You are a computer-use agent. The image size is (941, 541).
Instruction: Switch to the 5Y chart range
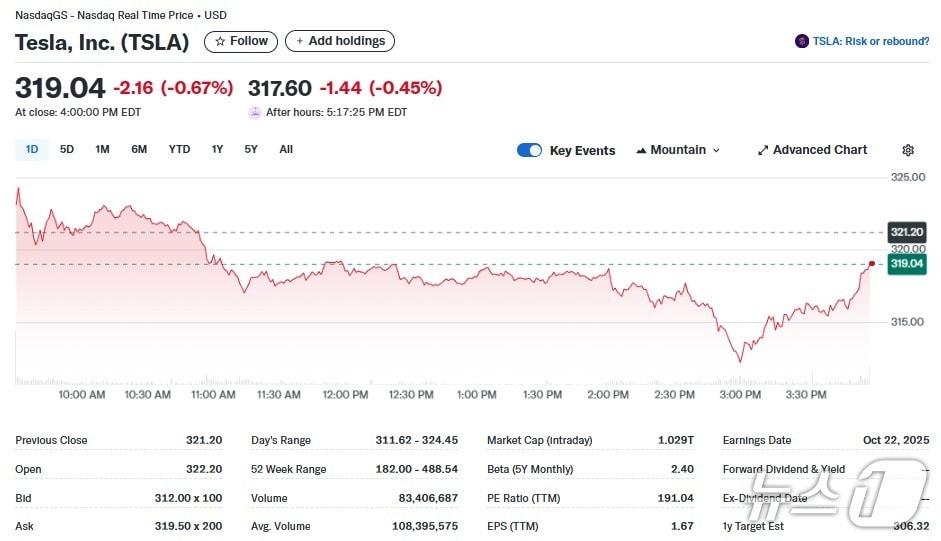point(251,150)
